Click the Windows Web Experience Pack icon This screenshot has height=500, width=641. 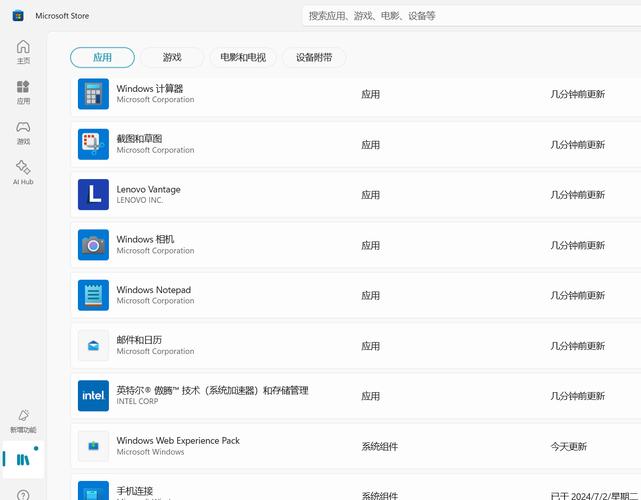93,446
